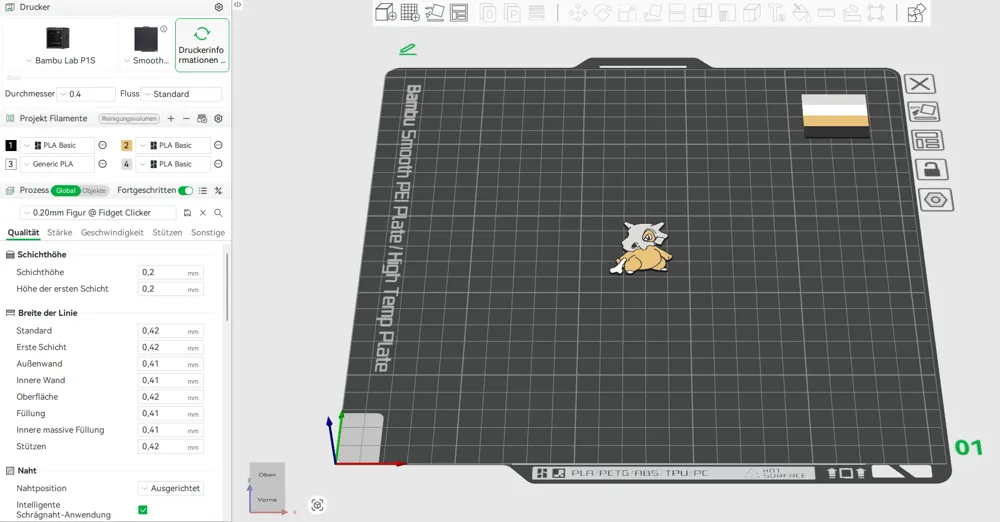The width and height of the screenshot is (1000, 522).
Task: Open plate settings hexagon icon
Action: click(x=936, y=200)
